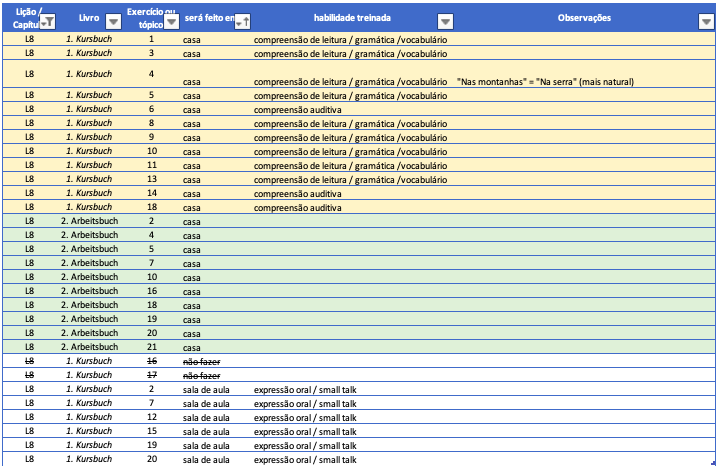Expand the 'habilidade treinada' filter dropdown
The image size is (718, 467).
click(445, 21)
